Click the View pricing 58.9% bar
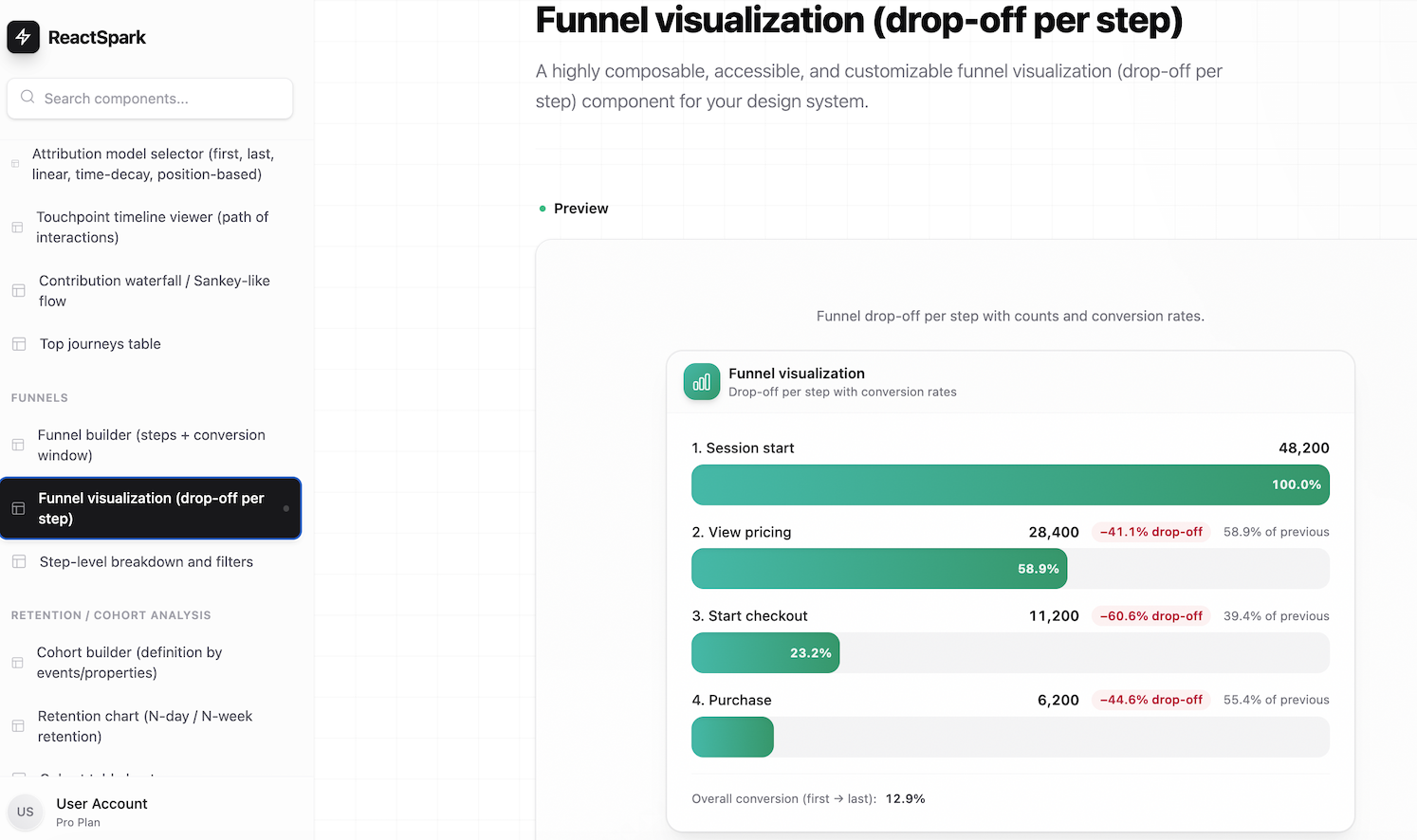This screenshot has height=840, width=1417. [878, 569]
